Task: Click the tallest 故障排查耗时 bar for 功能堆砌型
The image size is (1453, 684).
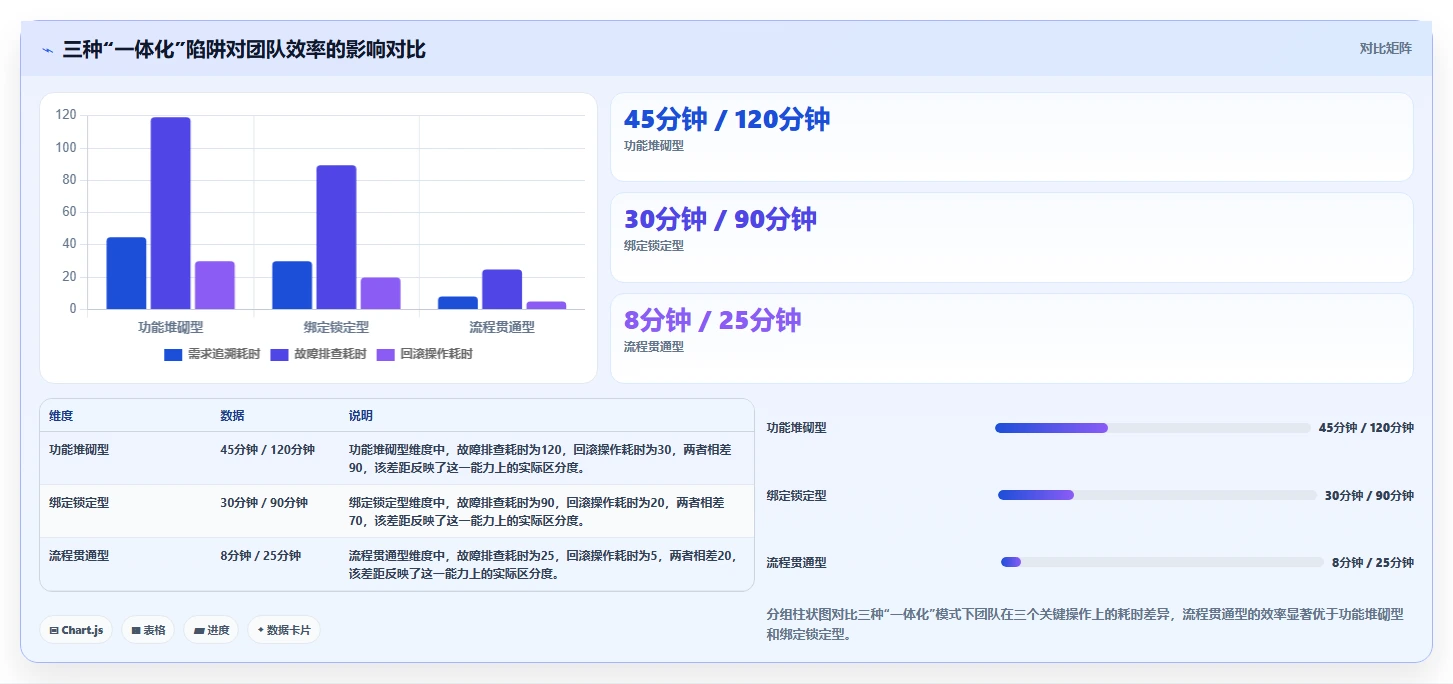Action: click(x=171, y=213)
